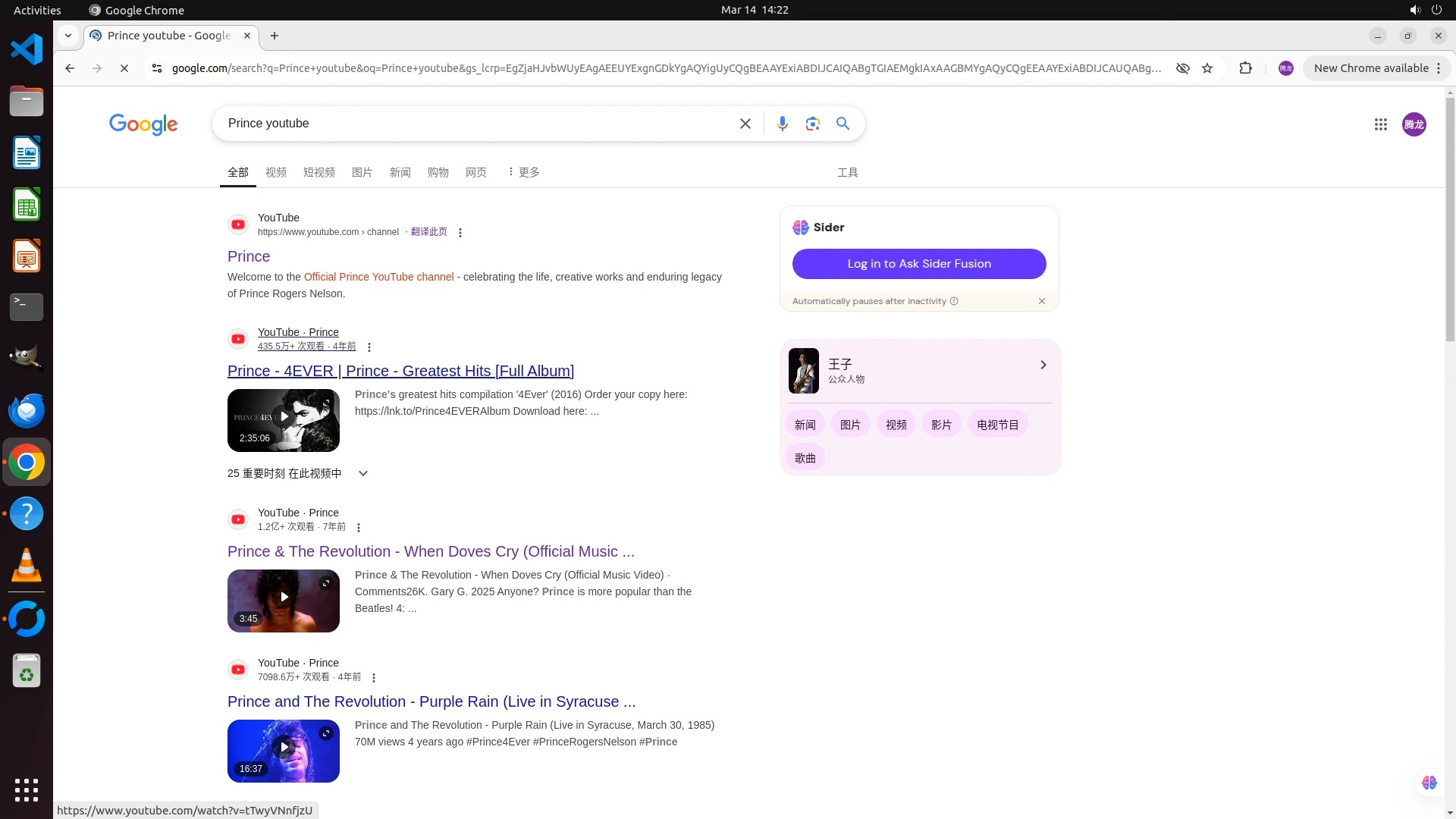Image resolution: width=1456 pixels, height=819 pixels.
Task: Open the Google apps grid
Action: 1380,124
